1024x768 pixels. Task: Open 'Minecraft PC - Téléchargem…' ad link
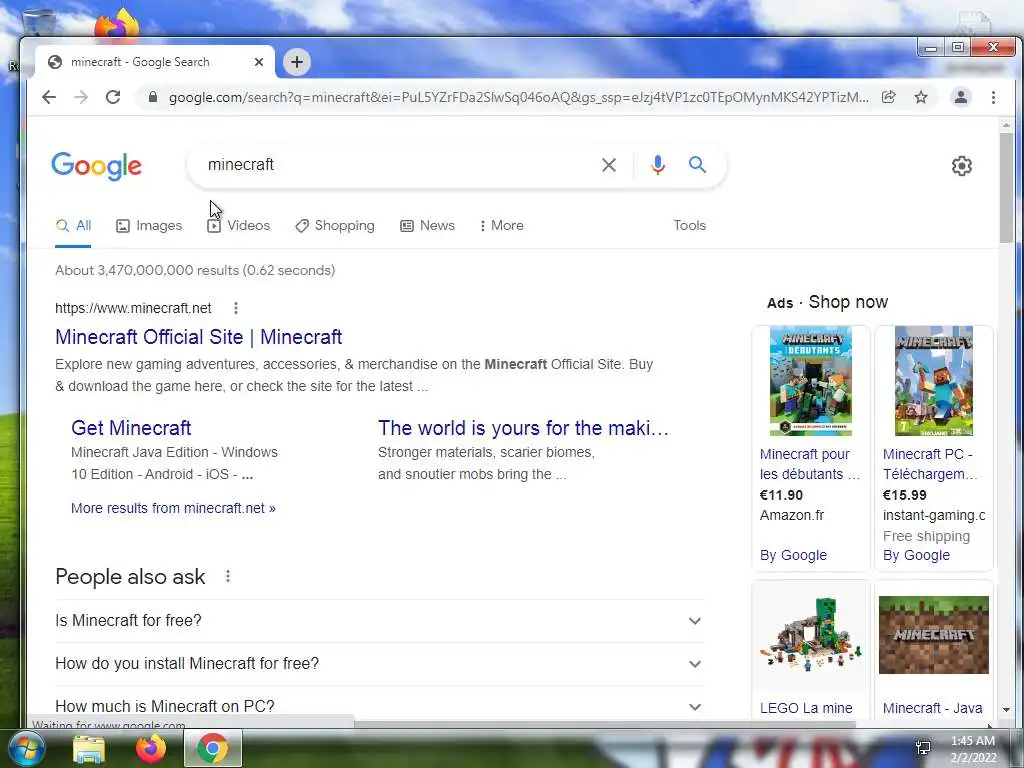tap(931, 464)
